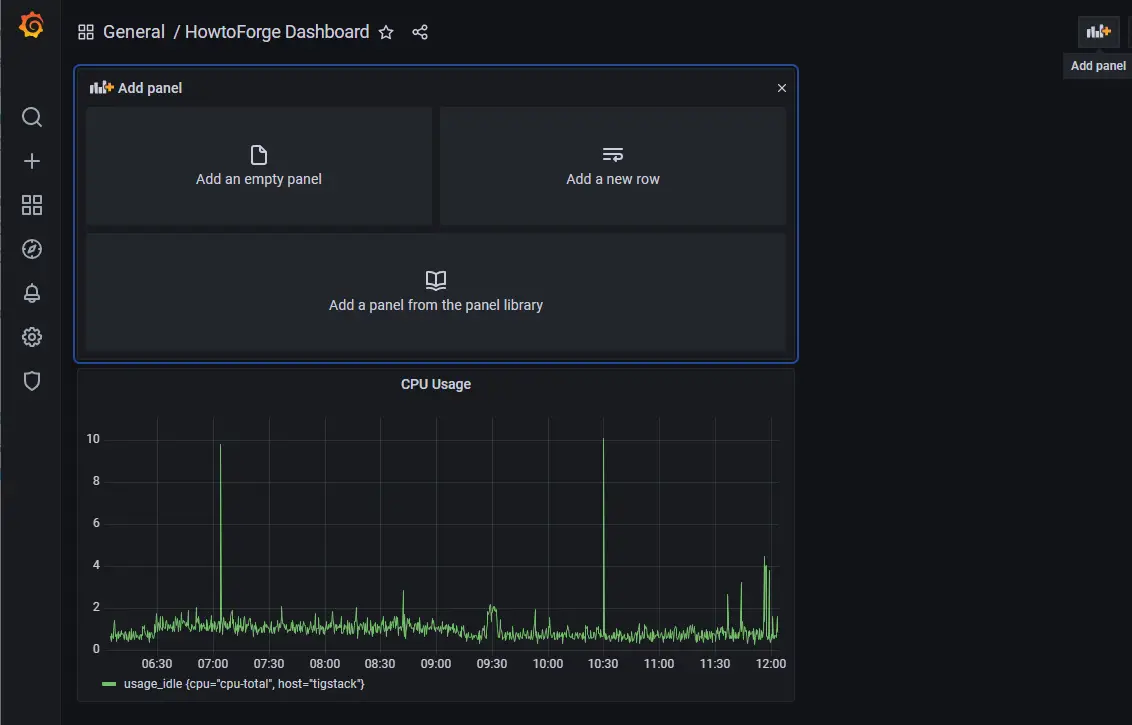Screen dimensions: 1132x725
Task: Open the Share dashboard icon
Action: (420, 32)
